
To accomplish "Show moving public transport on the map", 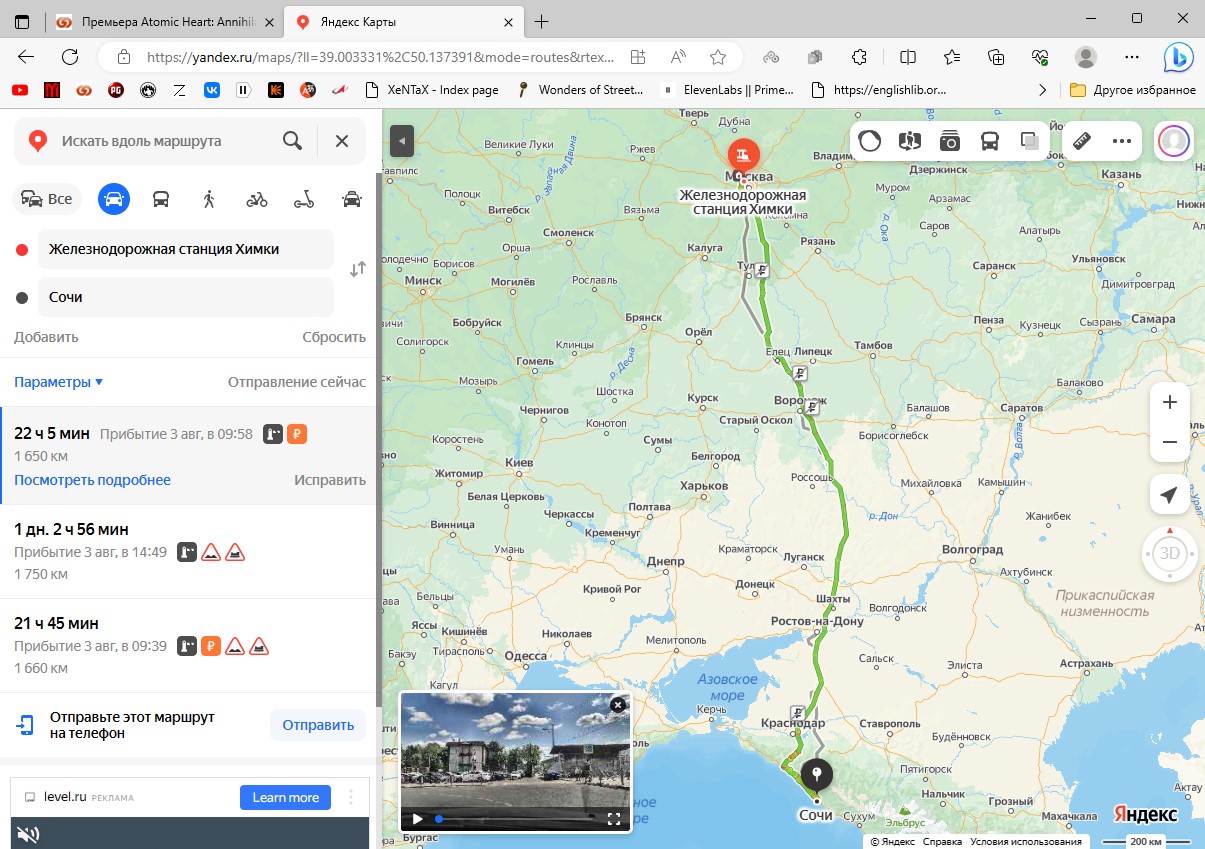I will (x=990, y=141).
